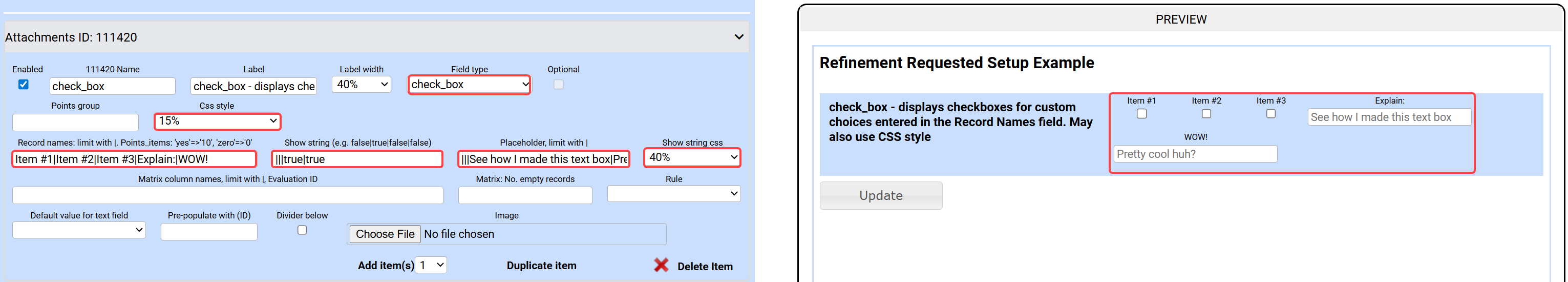Screen dimensions: 1568x282
Task: Open the Rule dropdown
Action: (x=674, y=194)
